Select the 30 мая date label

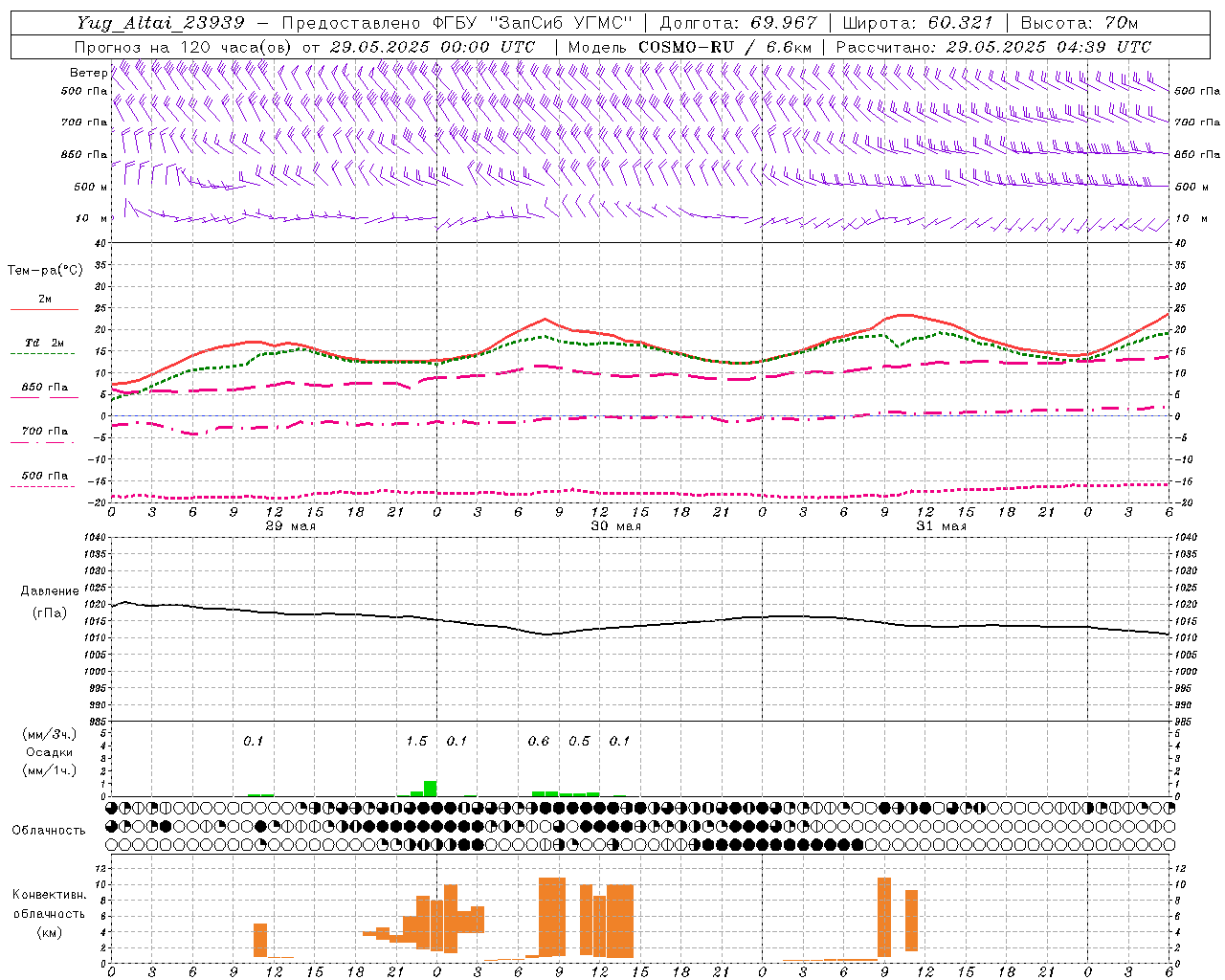click(x=615, y=526)
